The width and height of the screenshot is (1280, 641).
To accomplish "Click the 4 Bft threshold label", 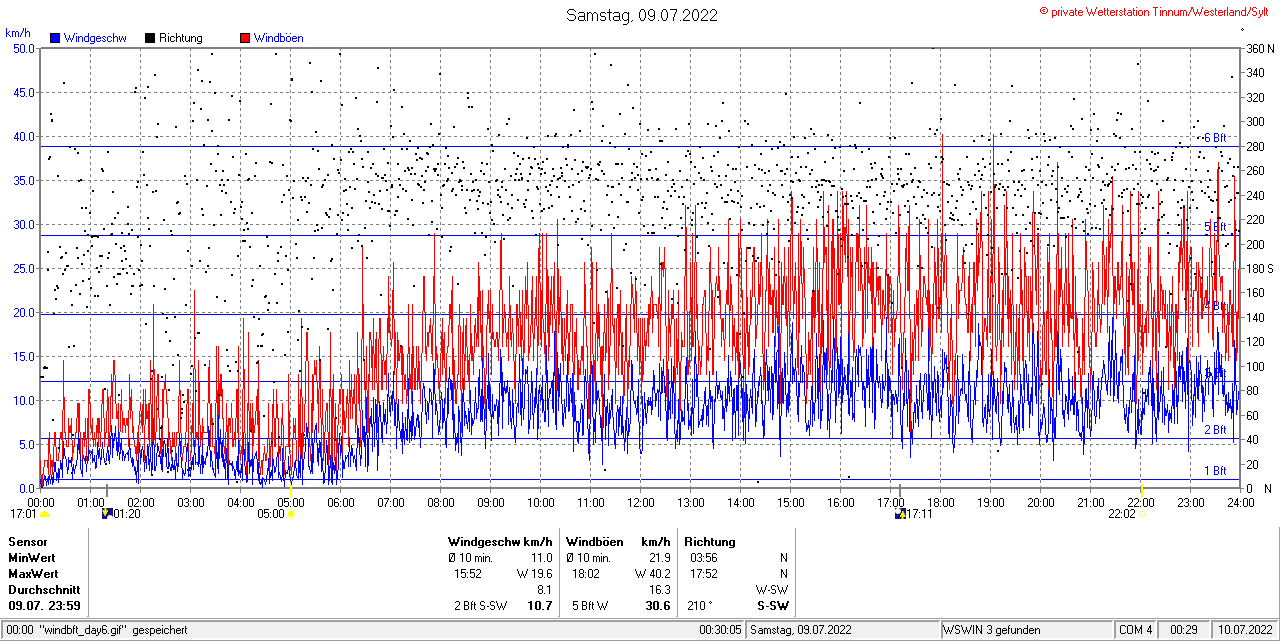I will 1214,305.
